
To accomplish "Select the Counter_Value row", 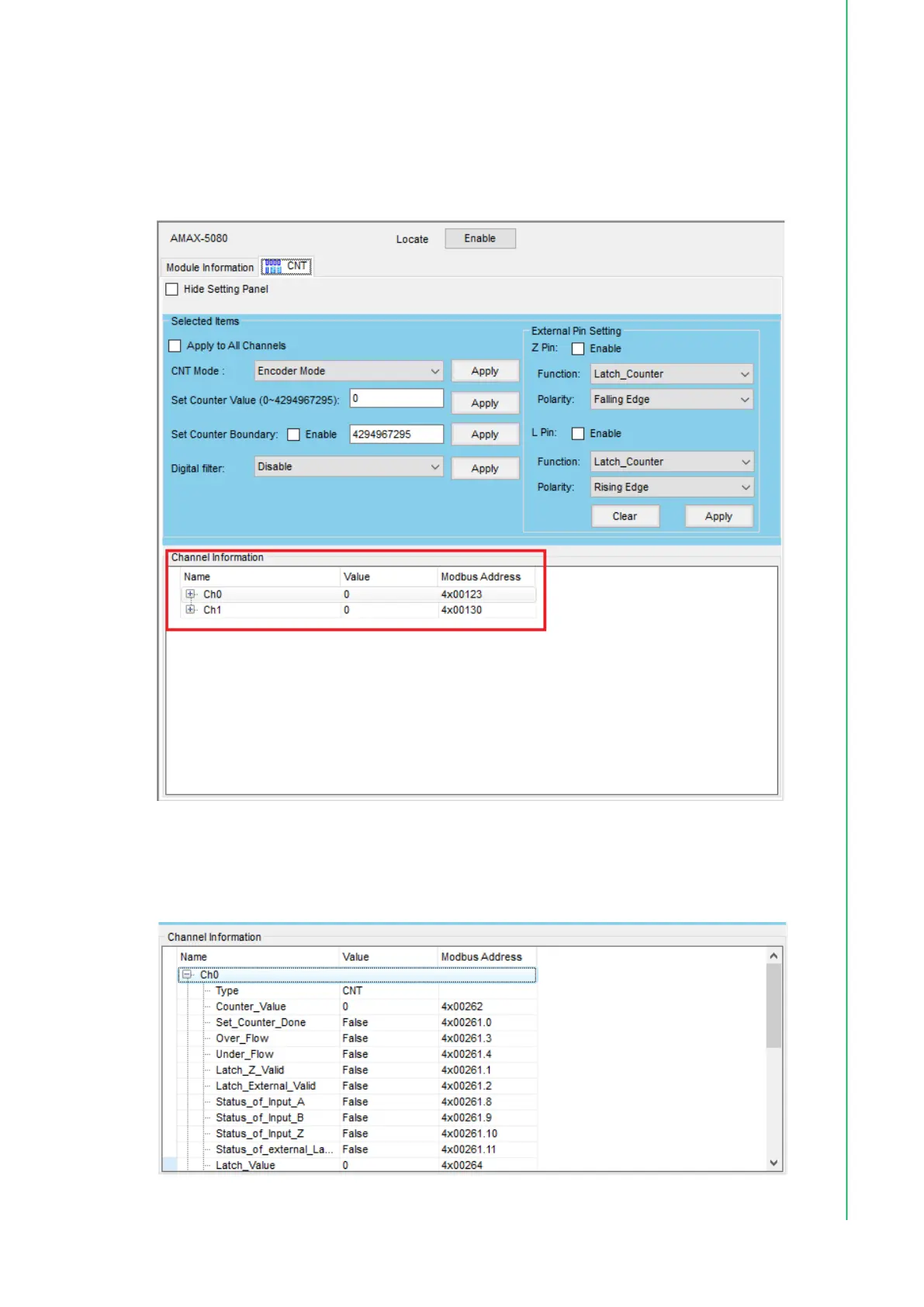I will [x=251, y=1007].
